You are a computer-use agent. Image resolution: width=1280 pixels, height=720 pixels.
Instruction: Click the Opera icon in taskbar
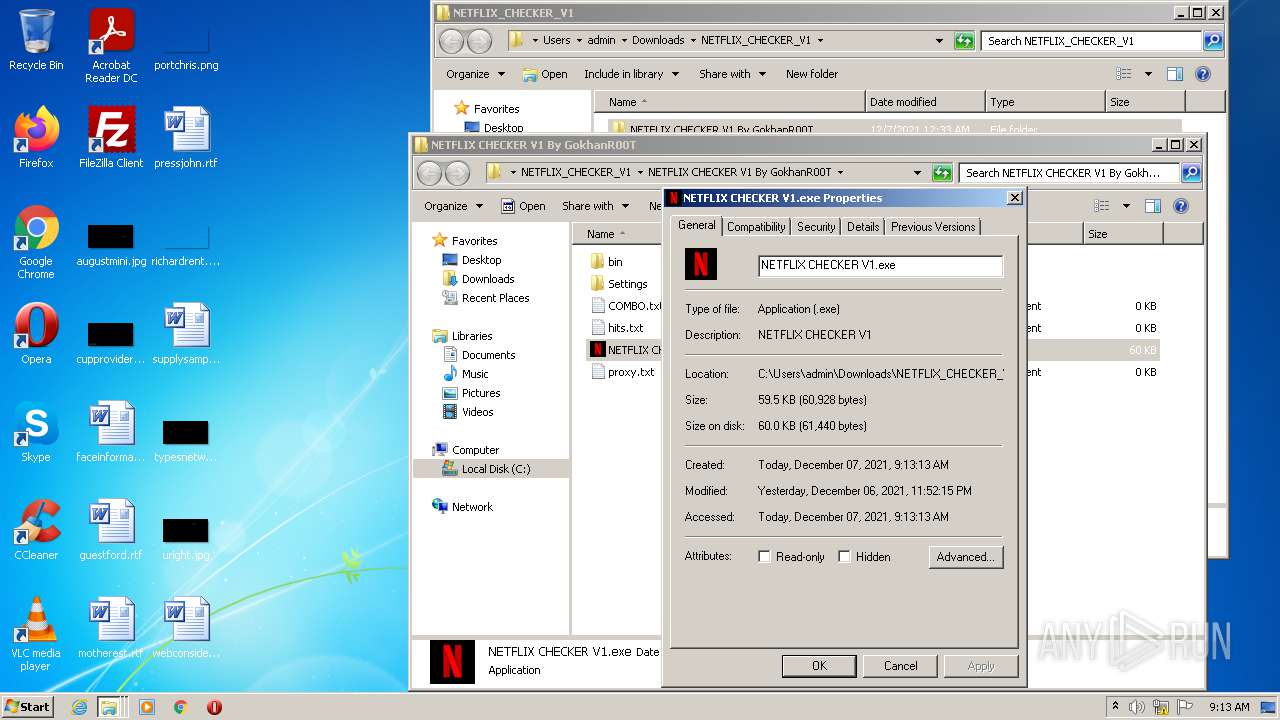tap(214, 707)
